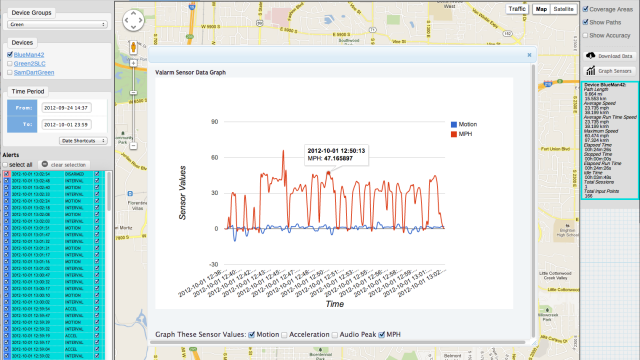Pick up the Street View pegman
Image resolution: width=640 pixels, height=360 pixels.
133,47
